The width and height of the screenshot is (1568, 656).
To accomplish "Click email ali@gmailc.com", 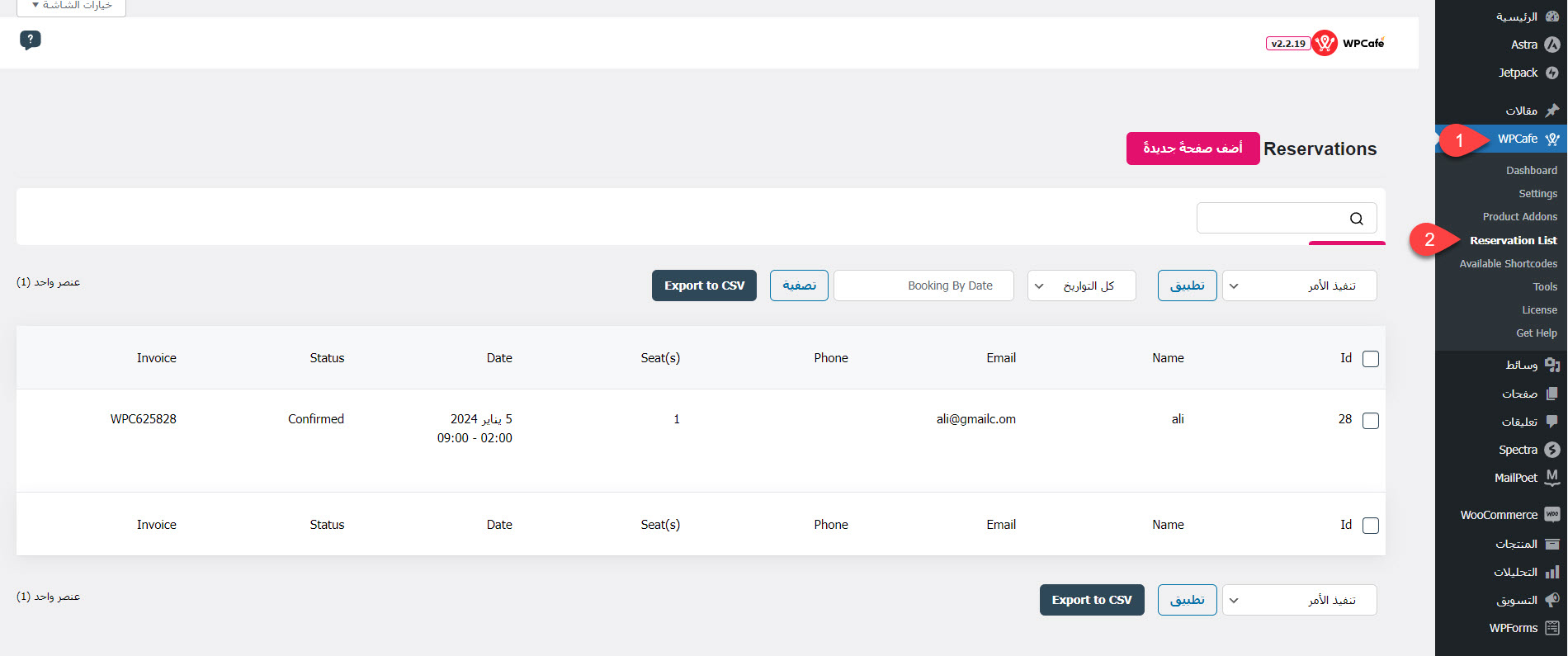I will (975, 419).
